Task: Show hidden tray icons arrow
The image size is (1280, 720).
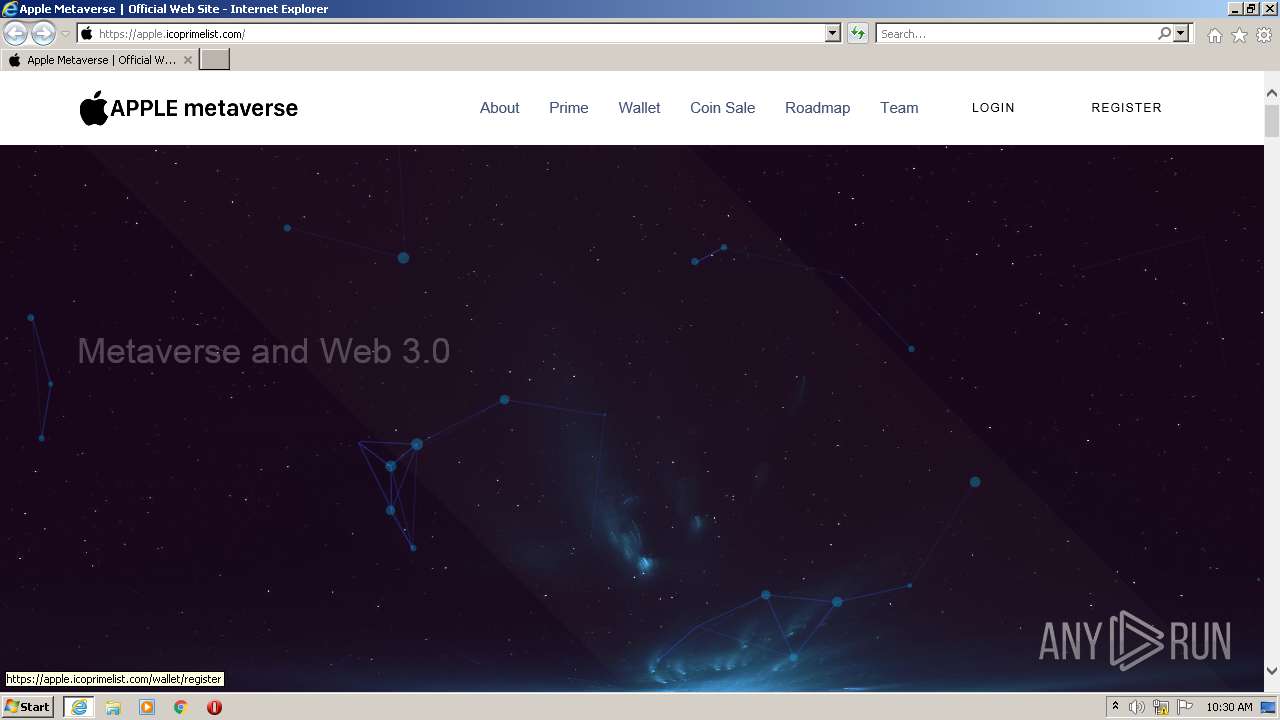Action: coord(1115,707)
